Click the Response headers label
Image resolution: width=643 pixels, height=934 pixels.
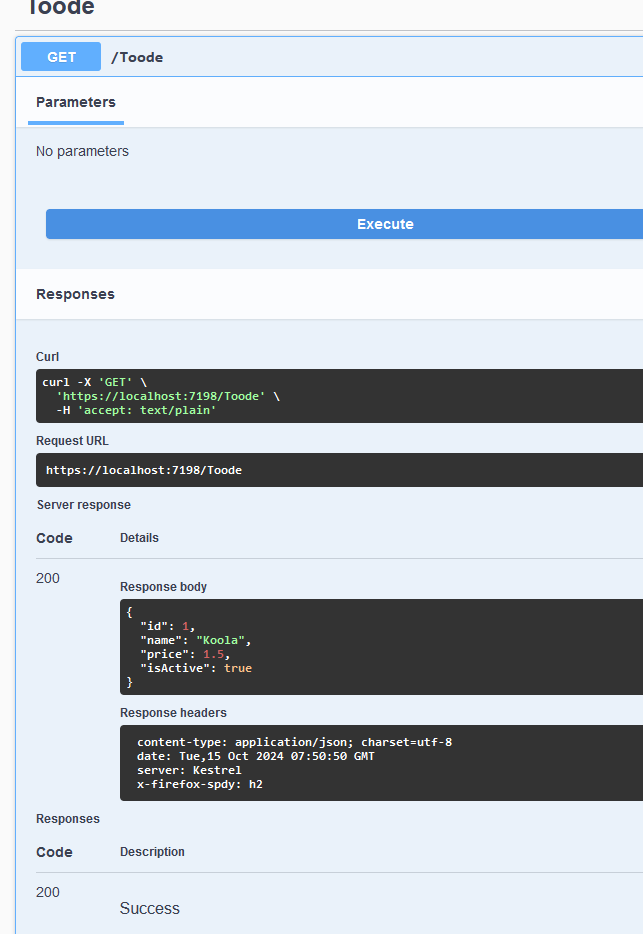coord(173,713)
